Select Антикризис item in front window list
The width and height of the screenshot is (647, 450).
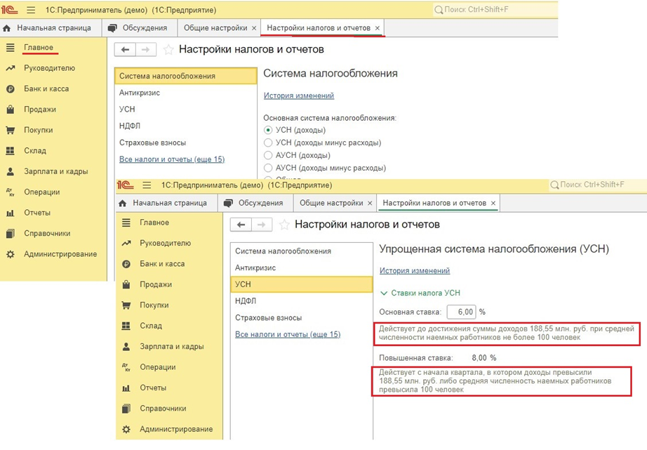coord(302,268)
